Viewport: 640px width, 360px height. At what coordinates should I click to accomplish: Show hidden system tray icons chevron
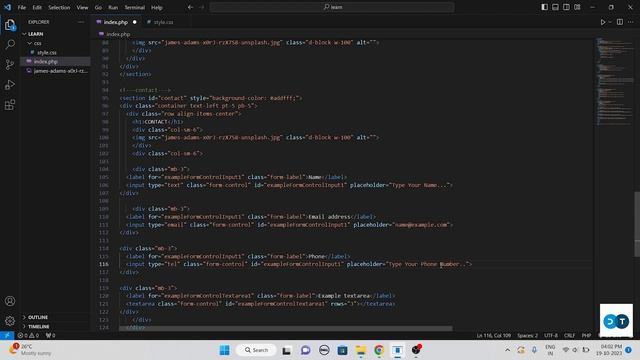pyautogui.click(x=507, y=350)
